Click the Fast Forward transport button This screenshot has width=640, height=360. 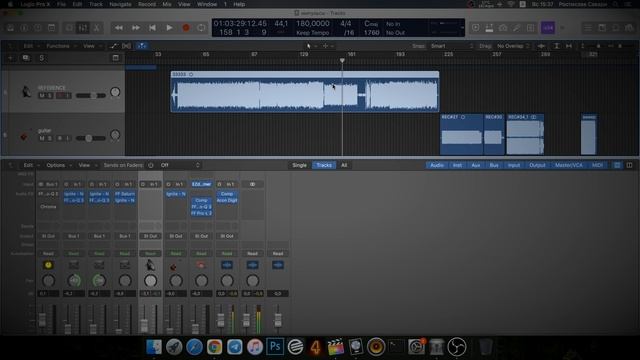pos(136,28)
